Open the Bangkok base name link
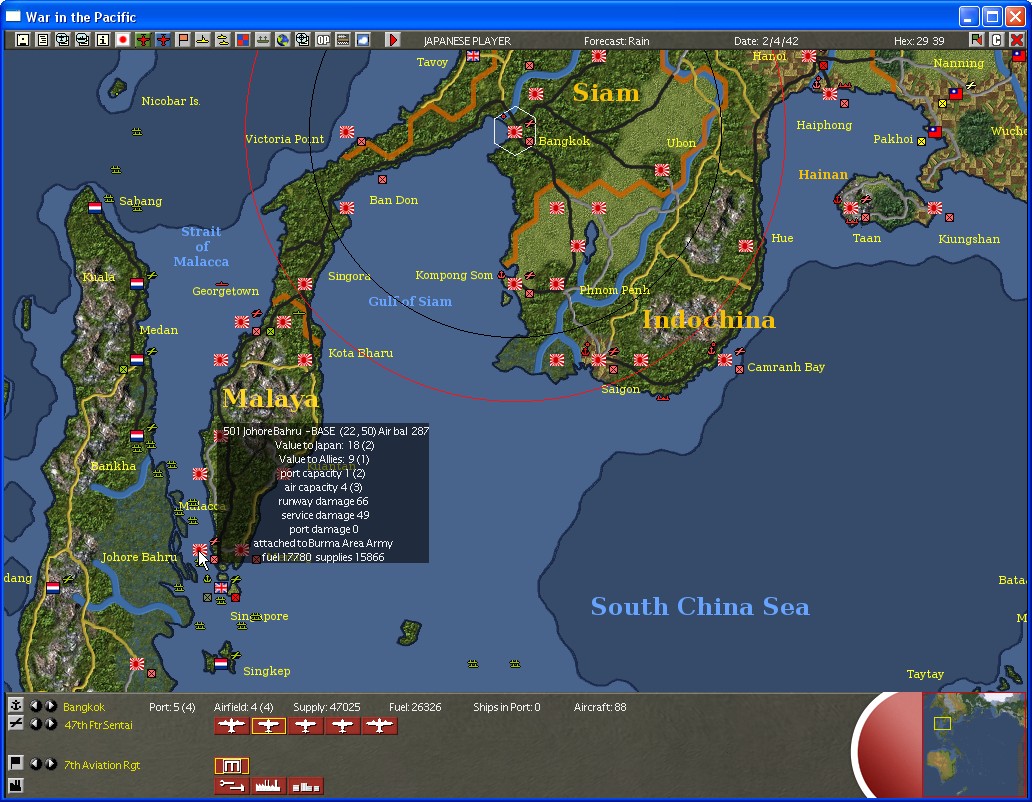The image size is (1032, 802). pyautogui.click(x=83, y=707)
